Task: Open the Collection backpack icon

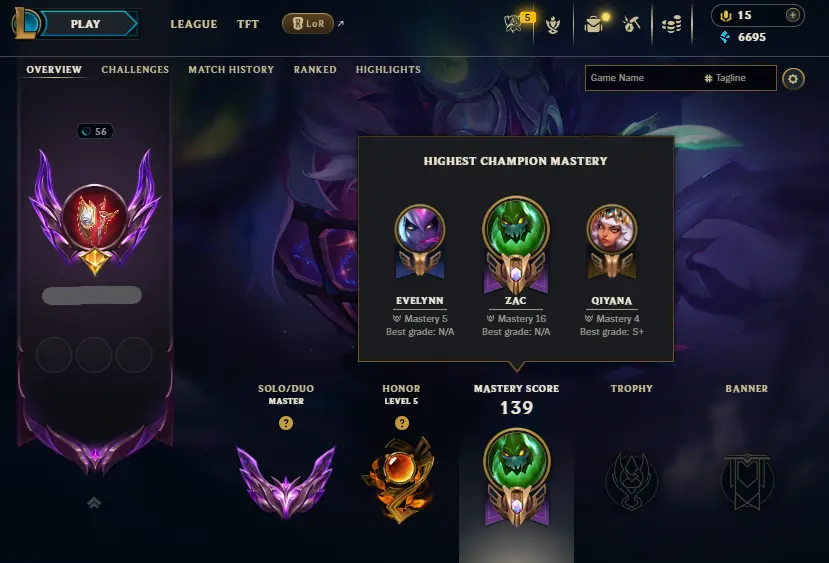Action: [594, 24]
